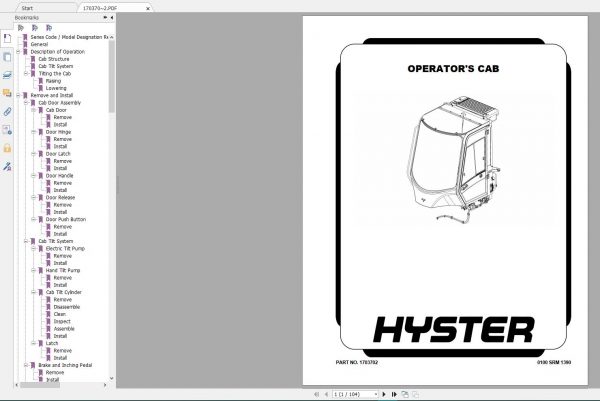
Task: Open the Disassemble bookmark
Action: [x=67, y=307]
